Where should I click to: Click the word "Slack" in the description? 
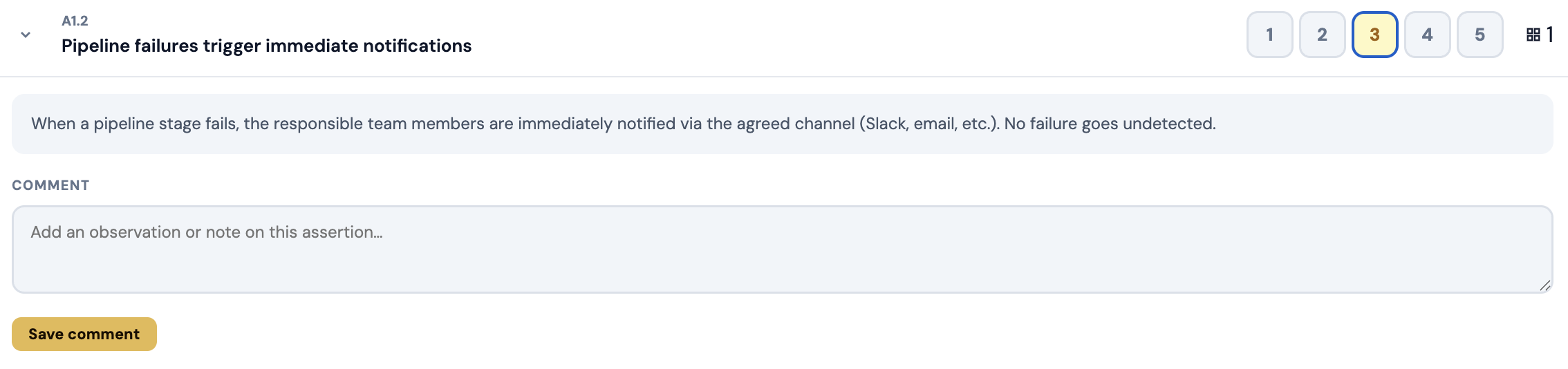coord(885,124)
